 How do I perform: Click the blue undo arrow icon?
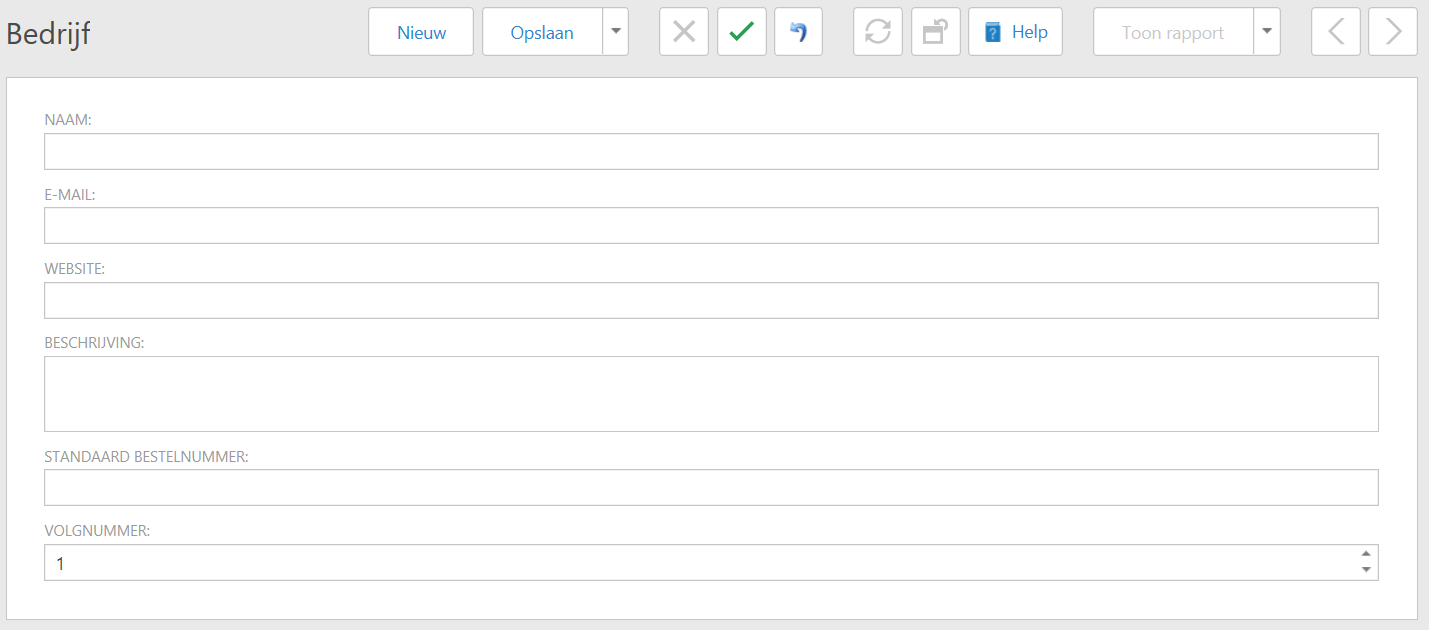pos(798,32)
